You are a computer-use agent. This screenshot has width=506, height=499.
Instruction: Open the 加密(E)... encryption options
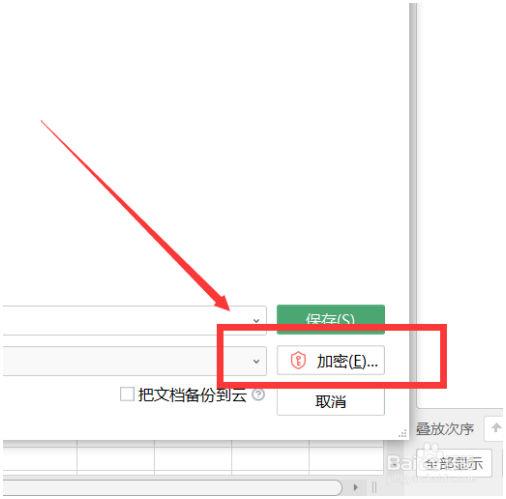click(330, 360)
